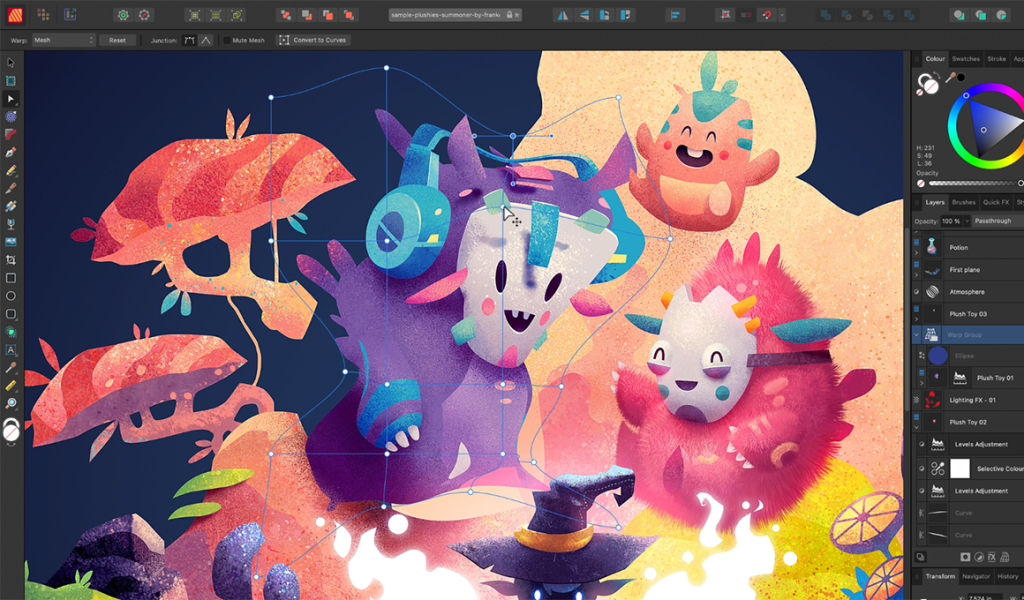Select the Pen tool

(10, 153)
